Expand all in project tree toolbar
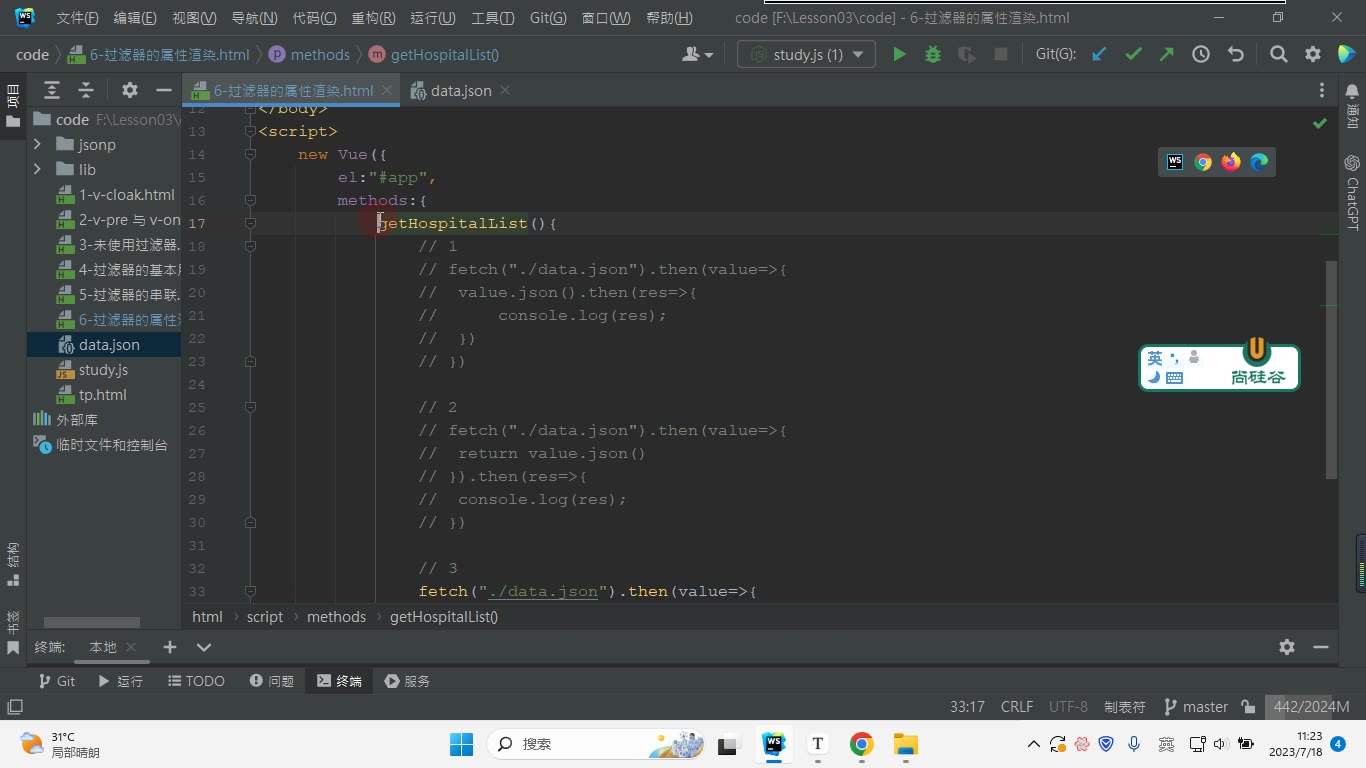The image size is (1366, 768). coord(52,90)
